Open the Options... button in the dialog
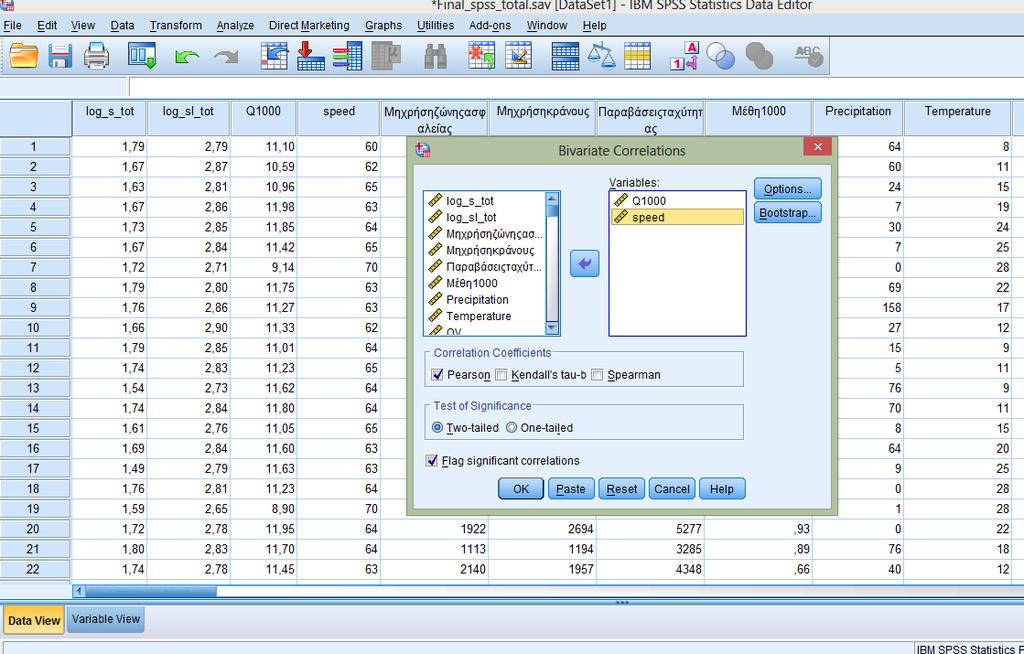Image resolution: width=1024 pixels, height=654 pixels. pos(788,189)
